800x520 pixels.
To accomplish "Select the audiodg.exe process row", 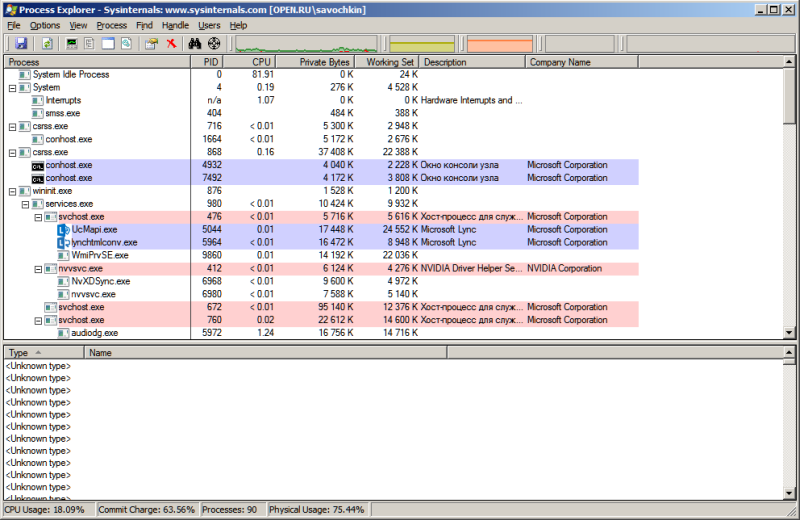I will 321,333.
